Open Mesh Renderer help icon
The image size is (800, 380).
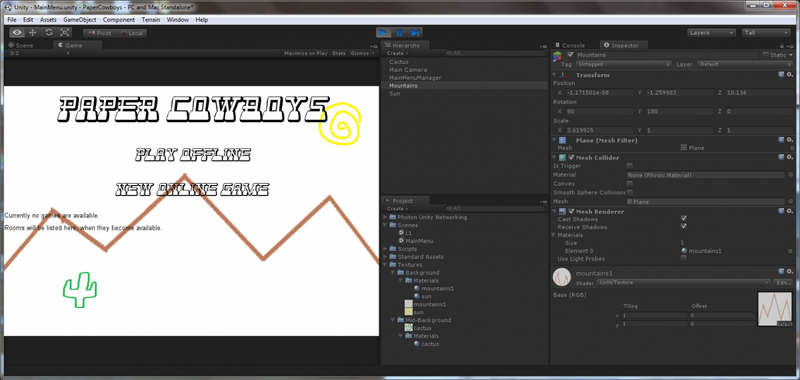(x=781, y=211)
